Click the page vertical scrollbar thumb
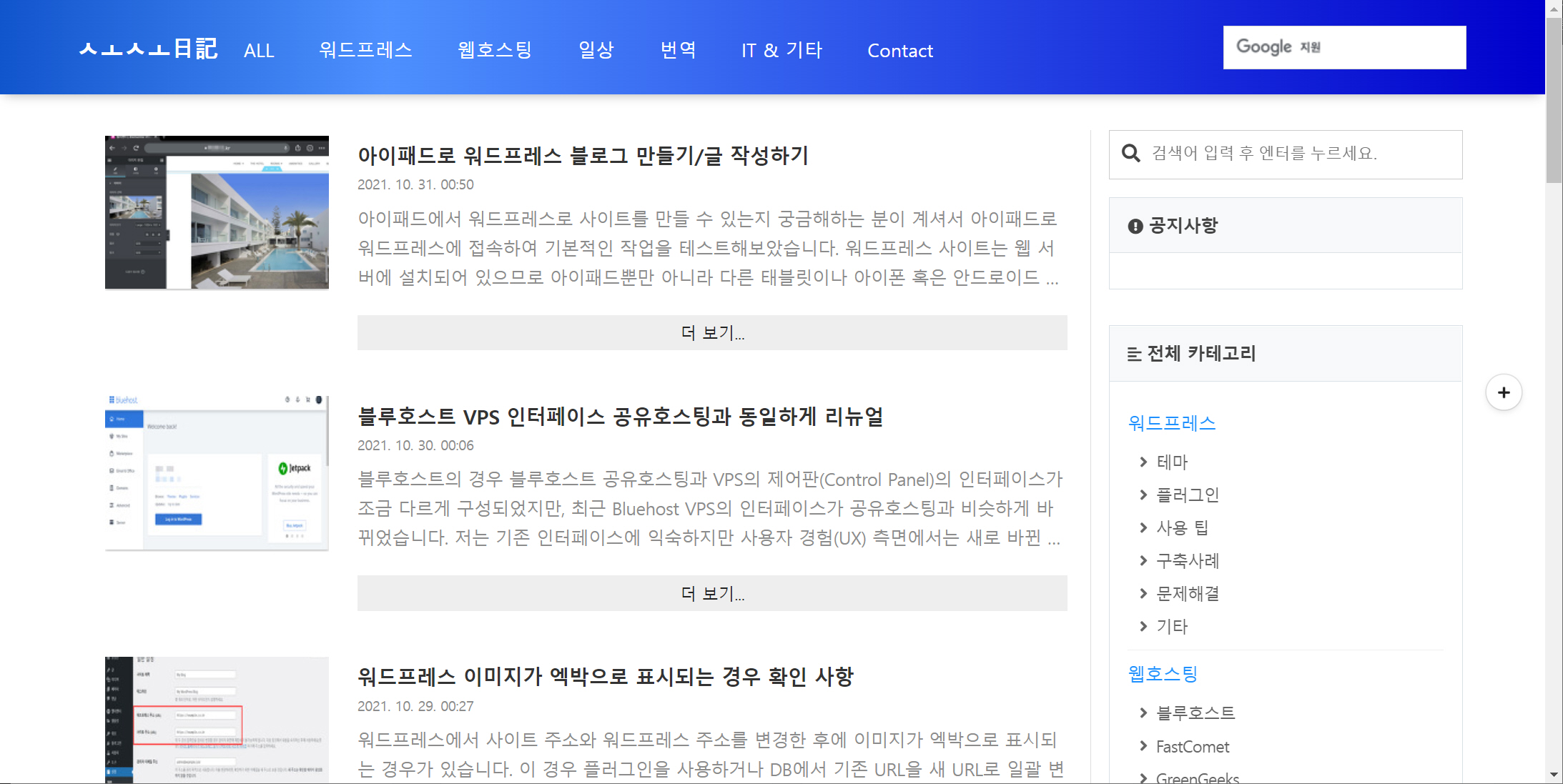The width and height of the screenshot is (1563, 784). pyautogui.click(x=1554, y=100)
